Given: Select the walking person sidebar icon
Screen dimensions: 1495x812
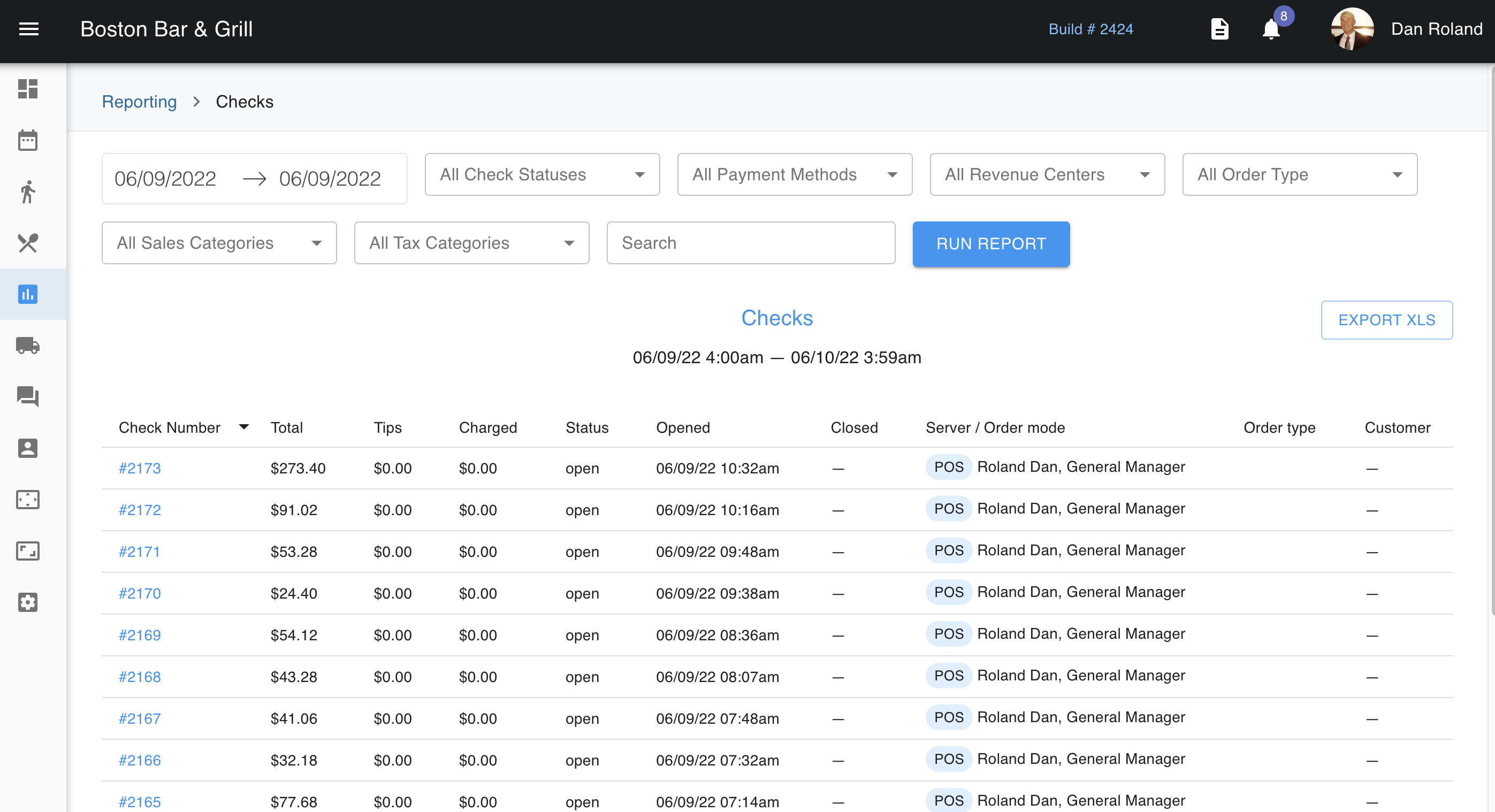Looking at the screenshot, I should pos(27,191).
